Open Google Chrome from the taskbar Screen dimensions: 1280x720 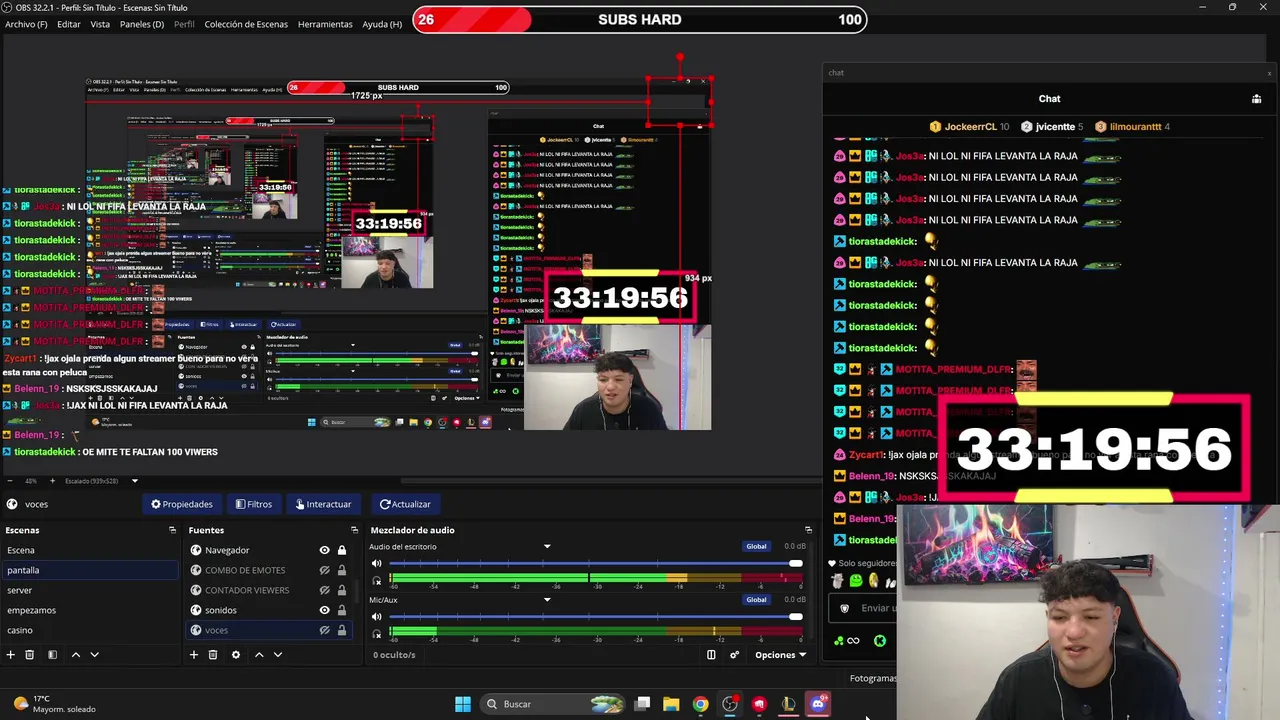[x=700, y=704]
